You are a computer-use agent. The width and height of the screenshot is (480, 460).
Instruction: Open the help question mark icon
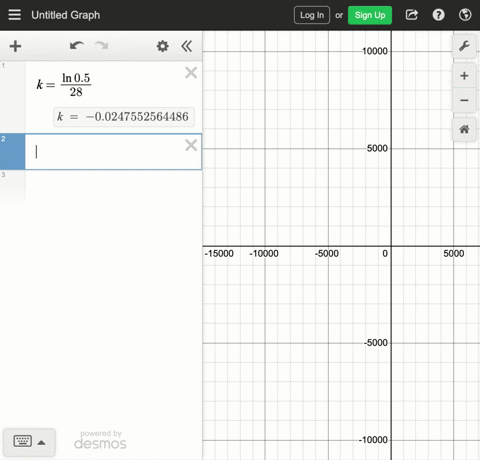[x=438, y=15]
